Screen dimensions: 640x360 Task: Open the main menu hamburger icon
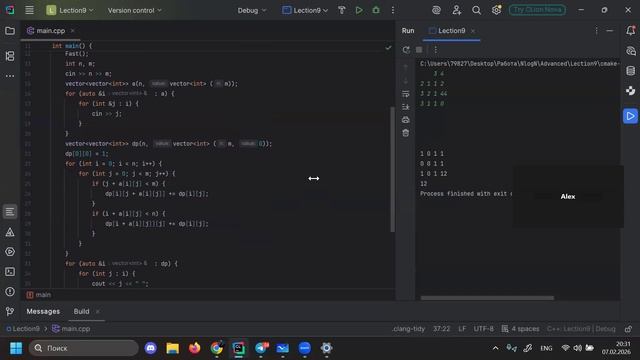tap(29, 10)
